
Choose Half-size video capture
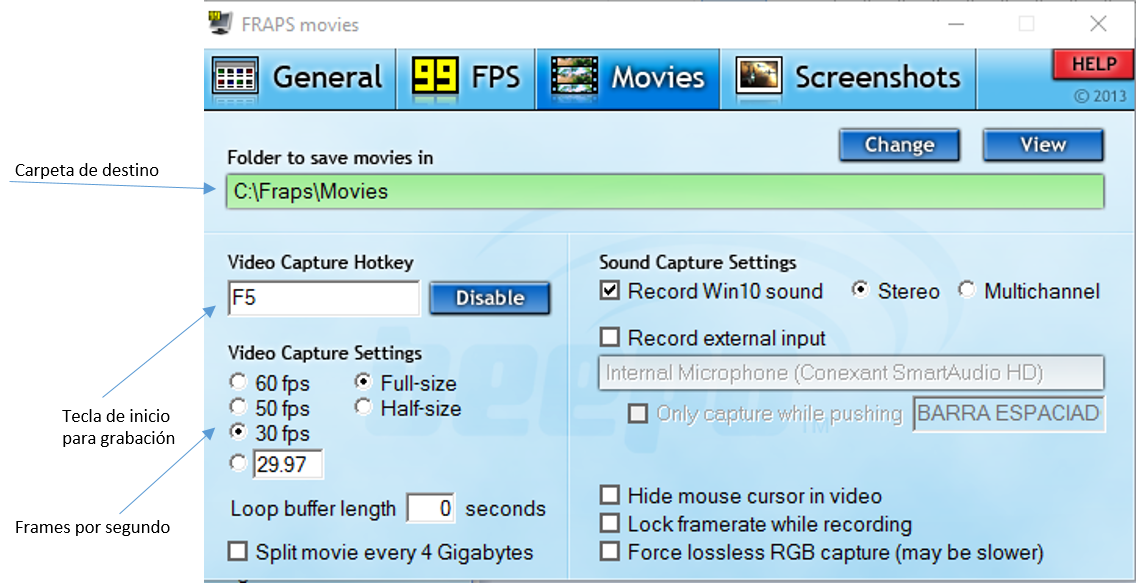(363, 407)
